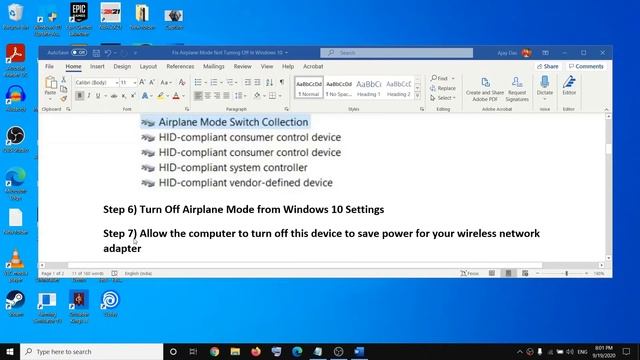Click Create and Share Adobe PDF
This screenshot has width=640, height=360.
pyautogui.click(x=484, y=89)
